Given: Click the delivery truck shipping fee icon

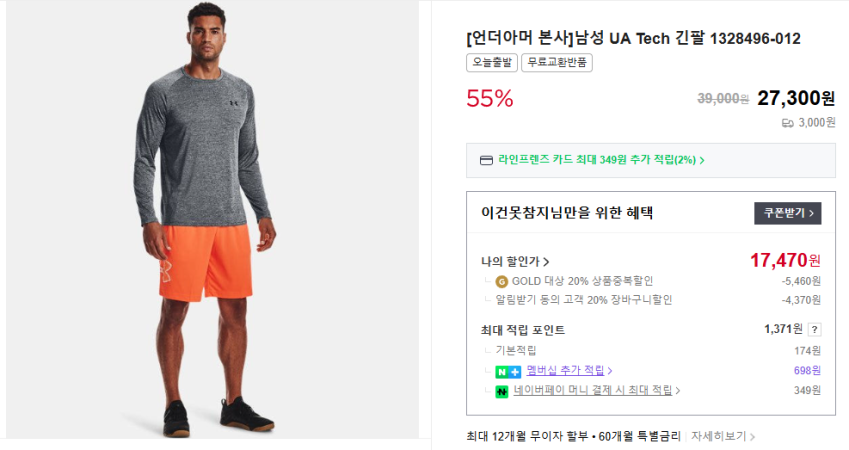Looking at the screenshot, I should click(x=788, y=123).
